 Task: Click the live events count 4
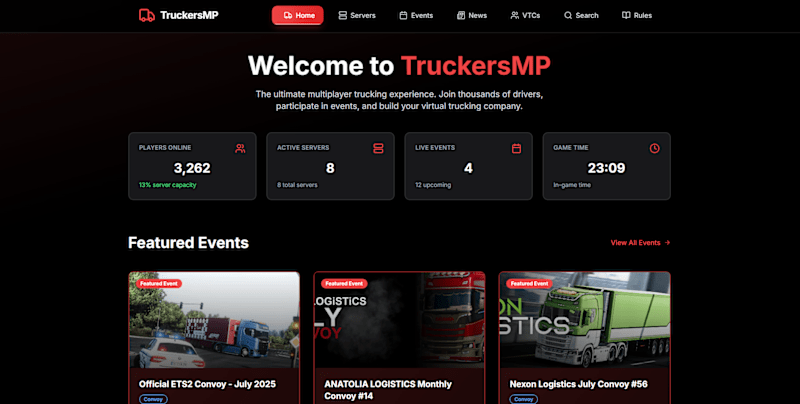468,168
